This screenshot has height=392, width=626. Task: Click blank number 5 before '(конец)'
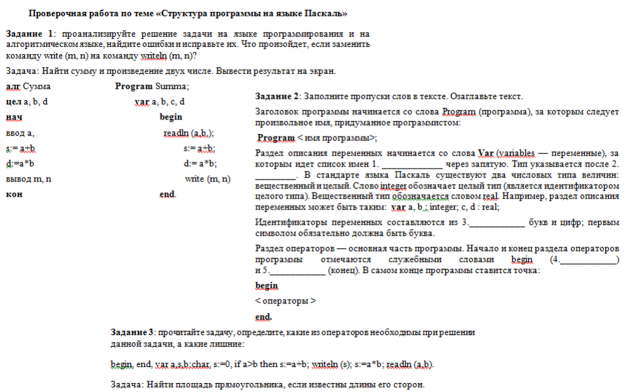click(x=297, y=271)
